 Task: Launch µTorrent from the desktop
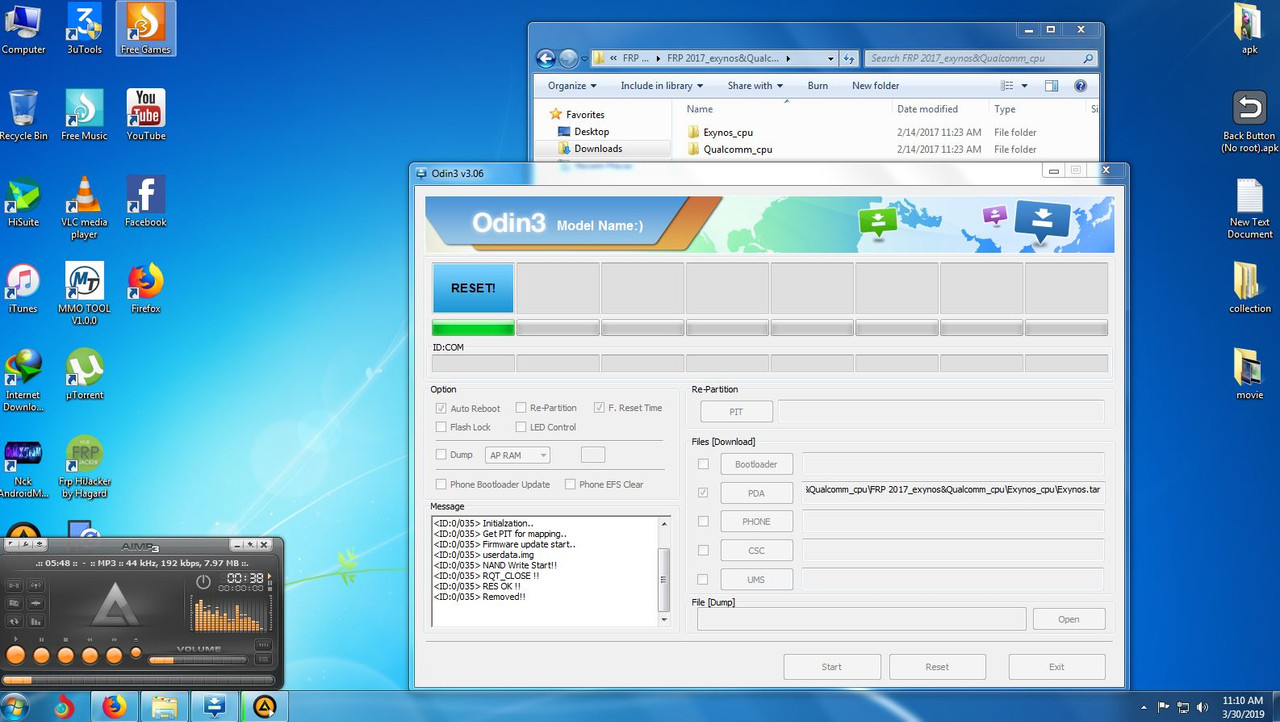84,373
